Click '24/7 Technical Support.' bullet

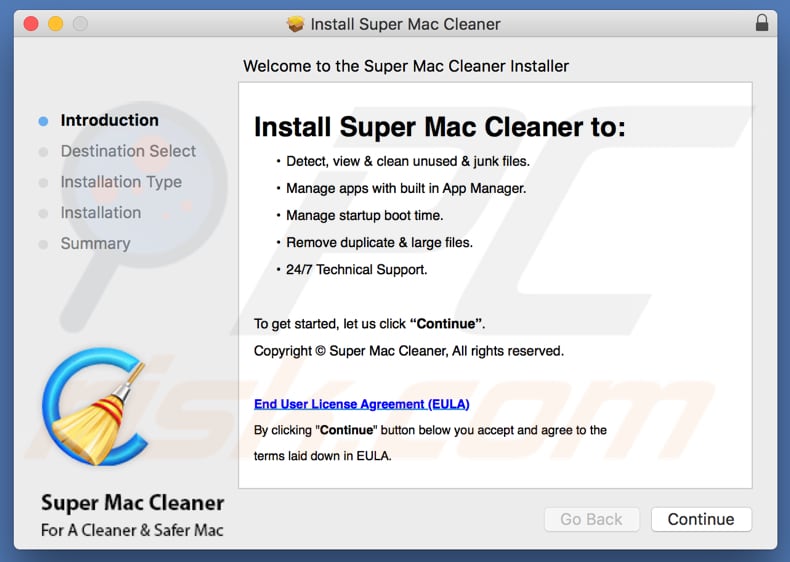[x=357, y=270]
